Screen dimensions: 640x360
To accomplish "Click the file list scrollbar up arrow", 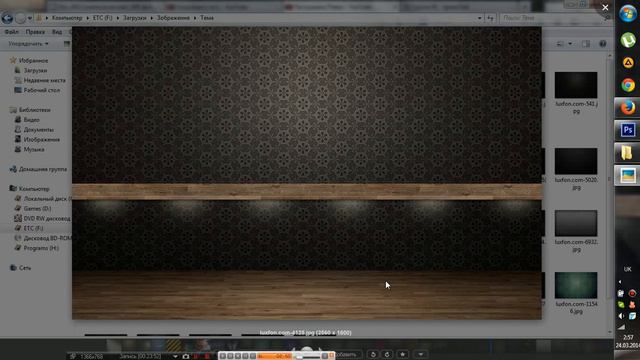I will [610, 55].
